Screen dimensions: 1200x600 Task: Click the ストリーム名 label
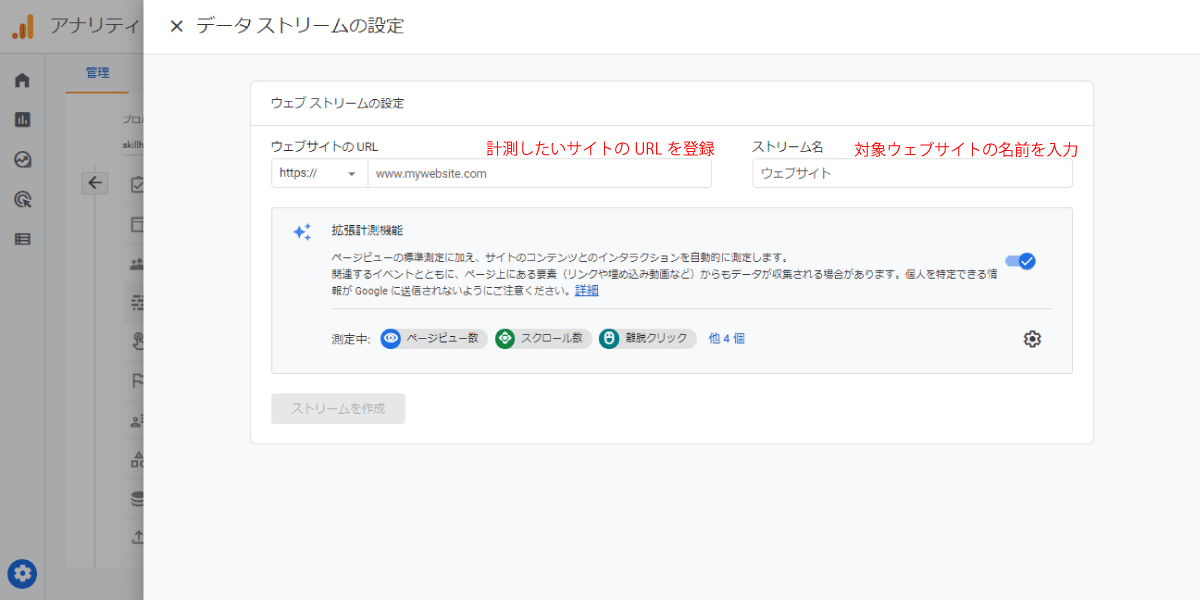[788, 147]
